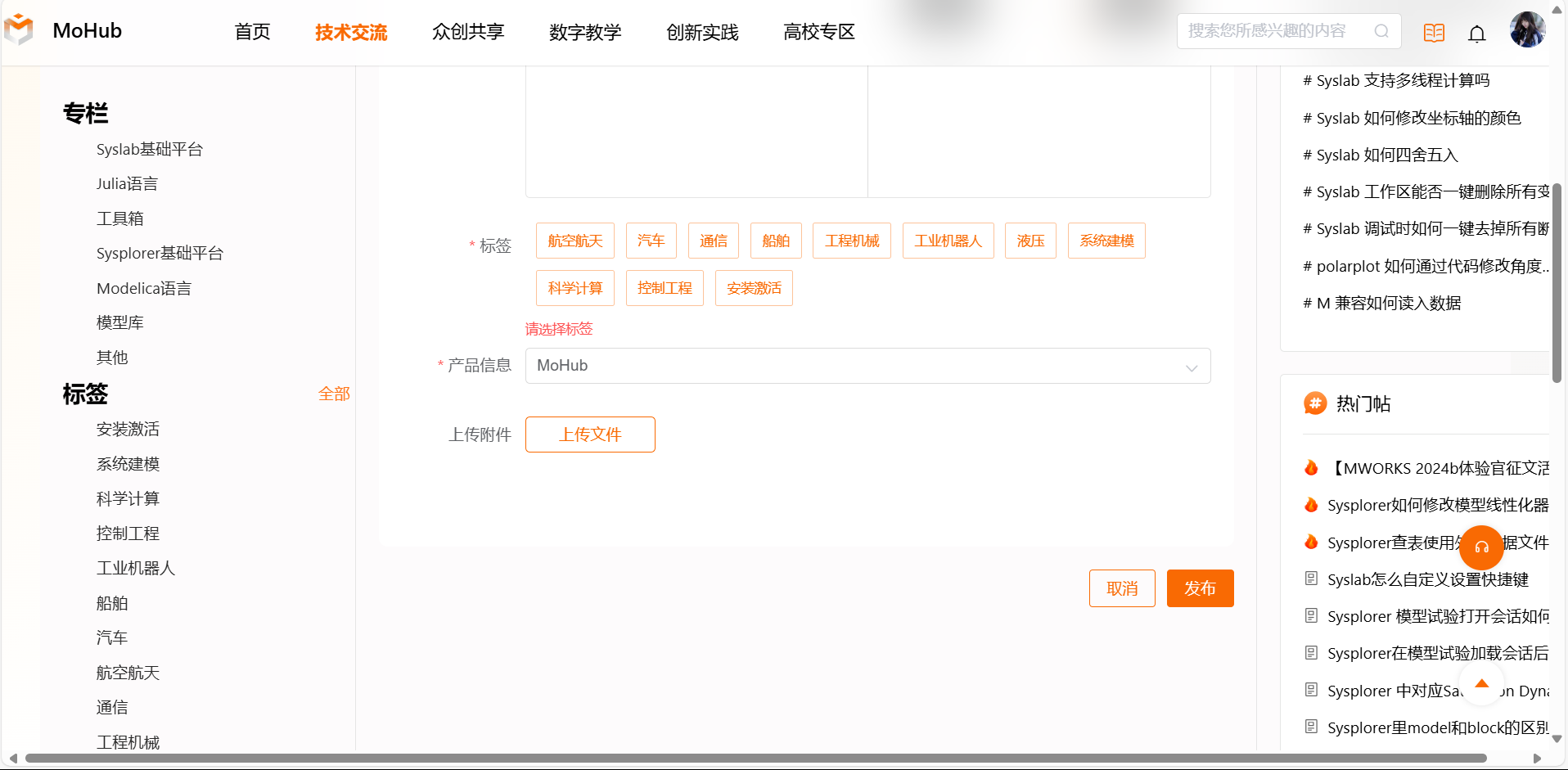The height and width of the screenshot is (770, 1568).
Task: Open the 模型库 column
Action: click(120, 322)
